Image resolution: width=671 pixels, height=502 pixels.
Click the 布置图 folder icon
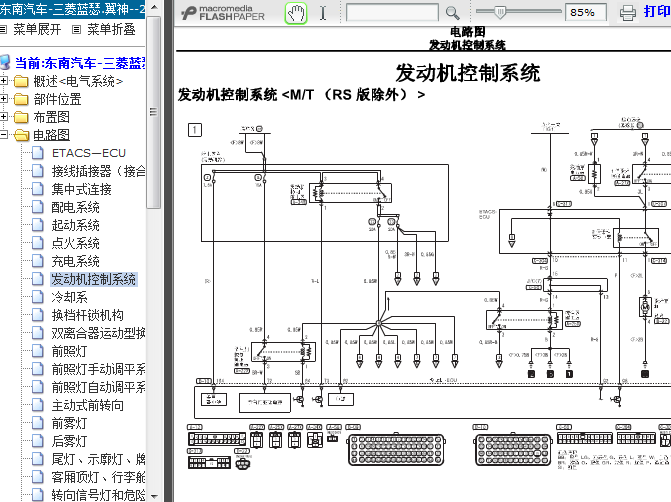tap(21, 117)
